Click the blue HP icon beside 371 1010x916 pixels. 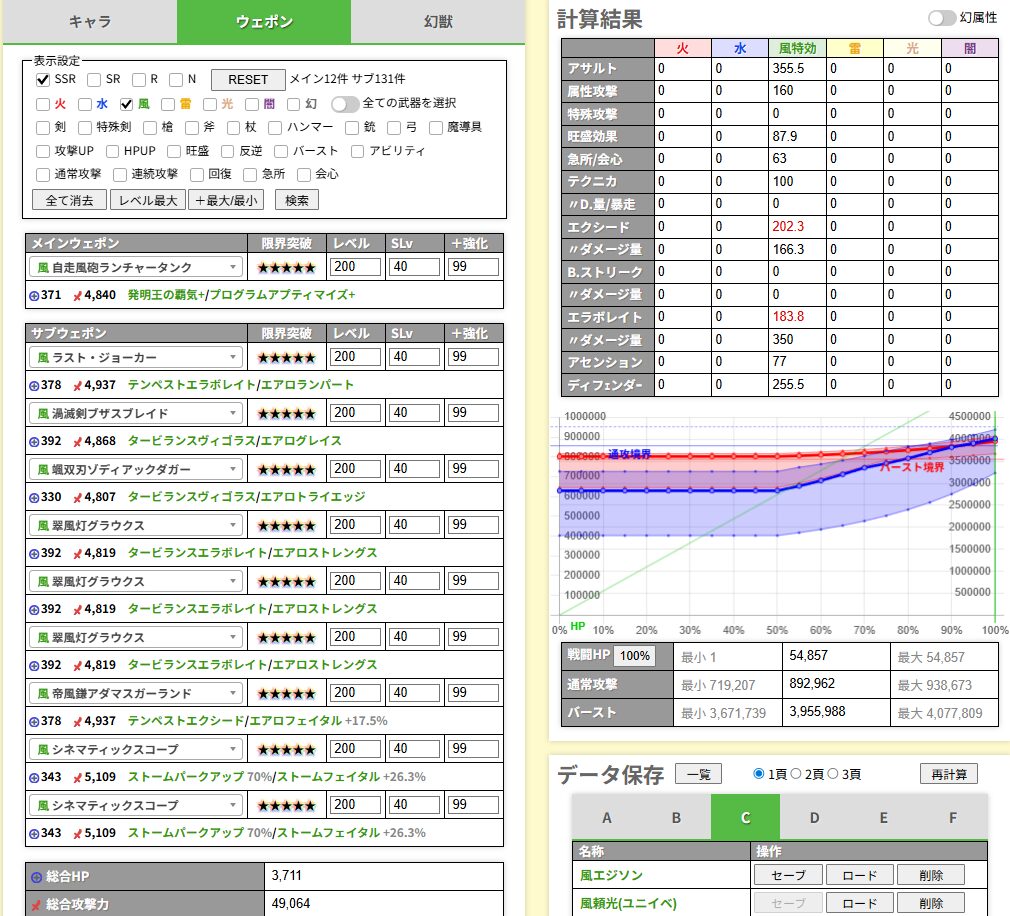click(x=34, y=296)
